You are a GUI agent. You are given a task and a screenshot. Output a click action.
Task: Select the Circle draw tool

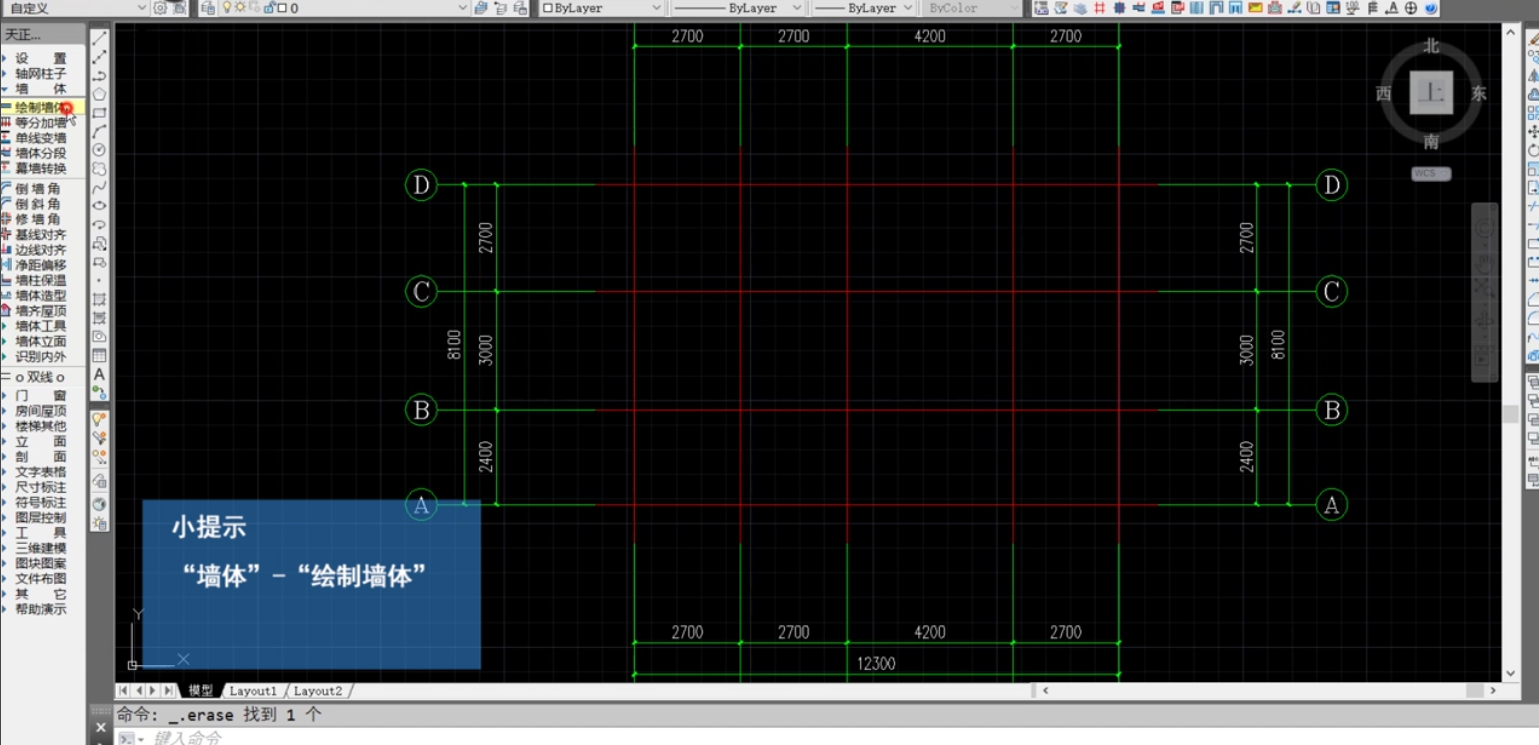click(99, 150)
